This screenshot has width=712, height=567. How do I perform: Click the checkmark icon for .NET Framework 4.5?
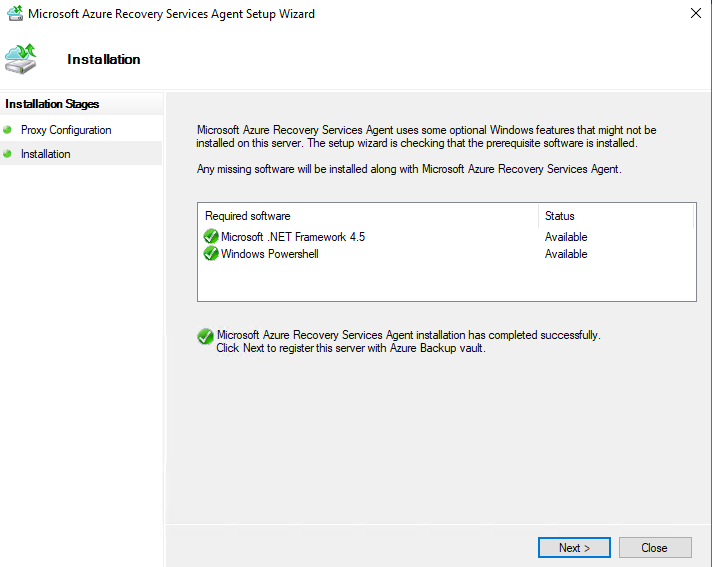pyautogui.click(x=211, y=237)
